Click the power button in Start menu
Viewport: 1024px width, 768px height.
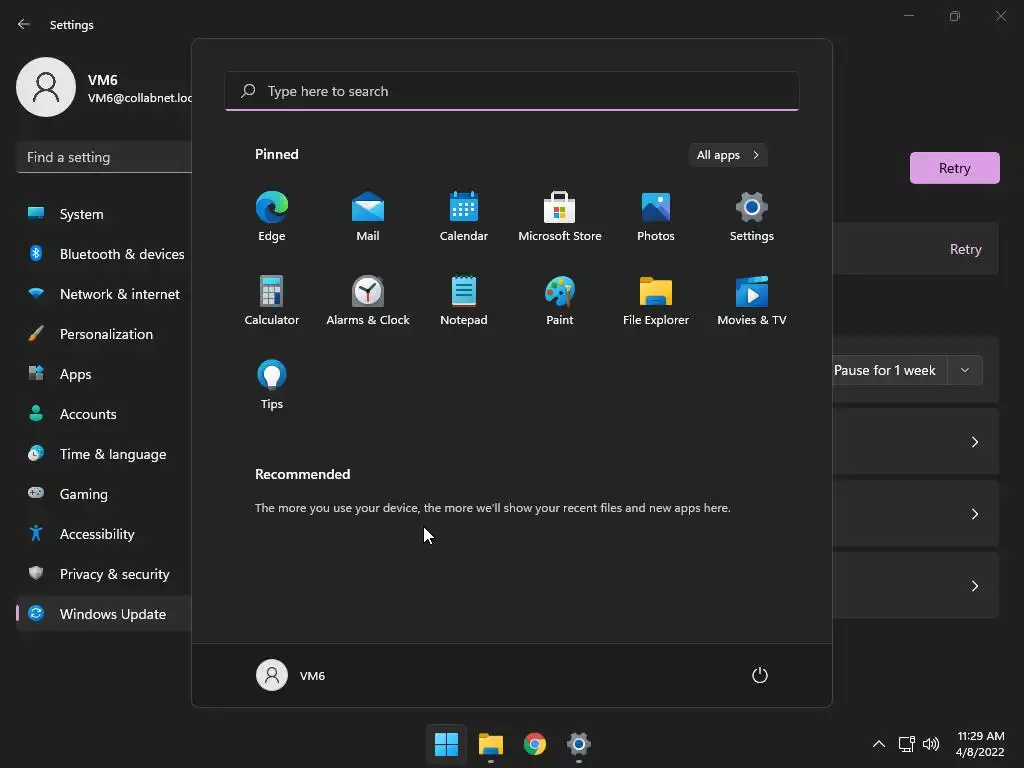coord(760,675)
